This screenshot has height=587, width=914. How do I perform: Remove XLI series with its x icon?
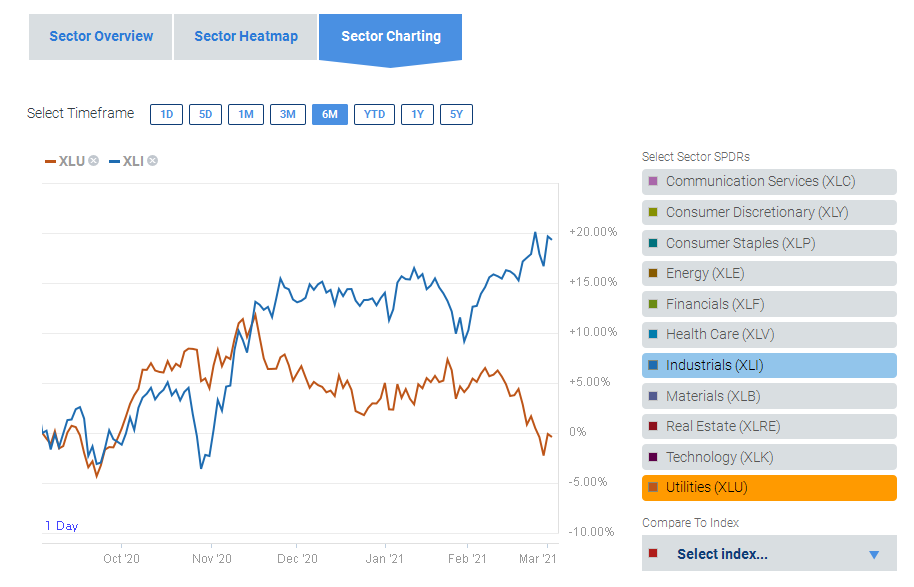[152, 161]
